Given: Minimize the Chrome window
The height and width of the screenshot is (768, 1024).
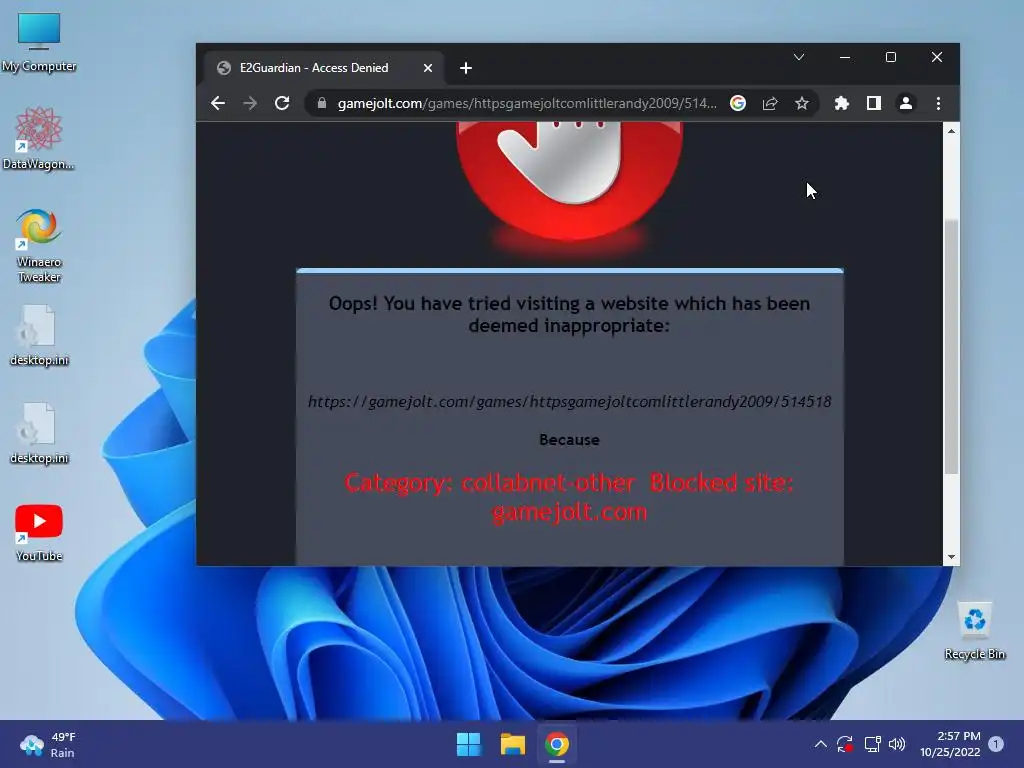Looking at the screenshot, I should (x=845, y=57).
